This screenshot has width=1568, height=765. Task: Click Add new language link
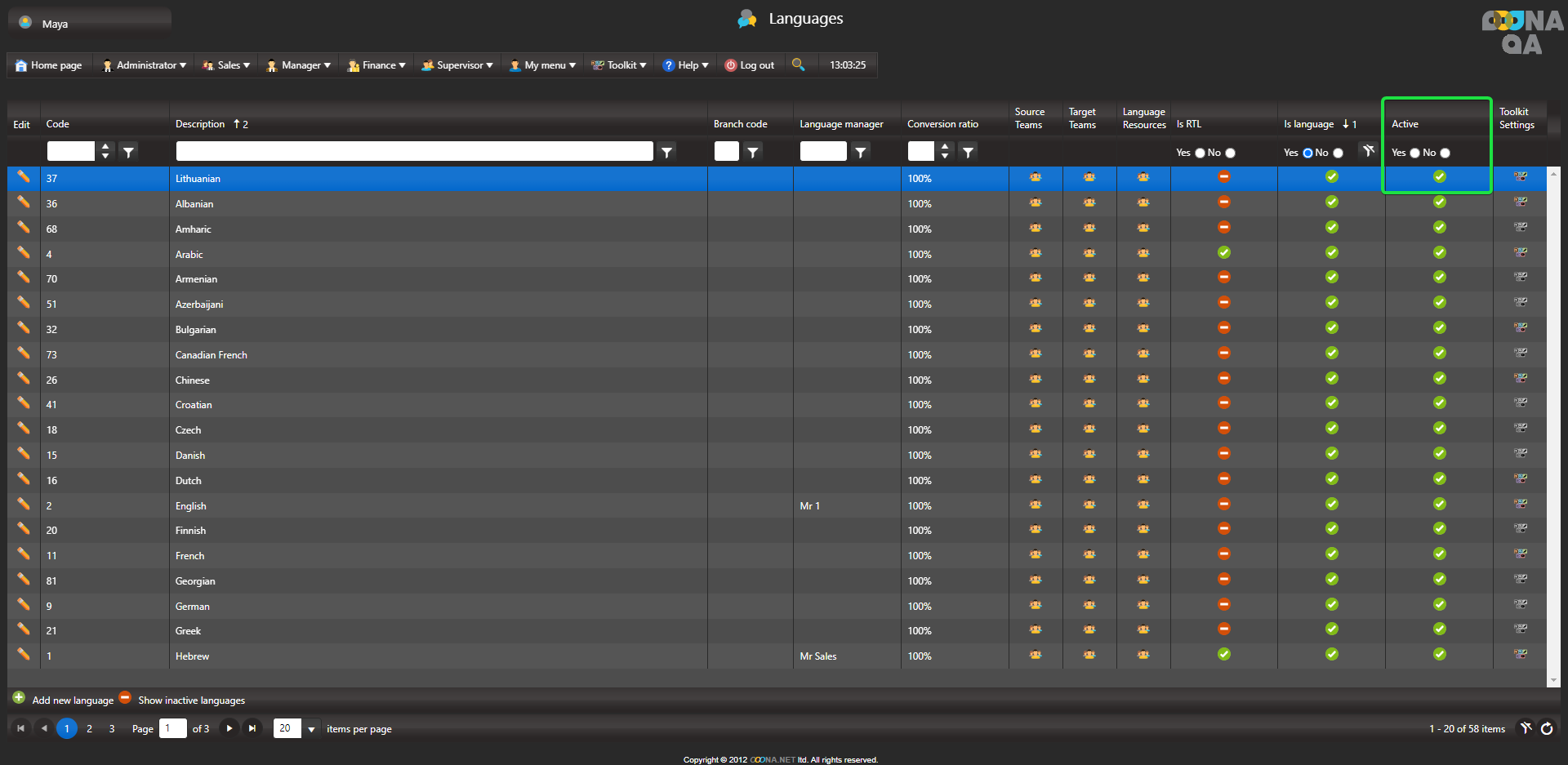pos(73,701)
